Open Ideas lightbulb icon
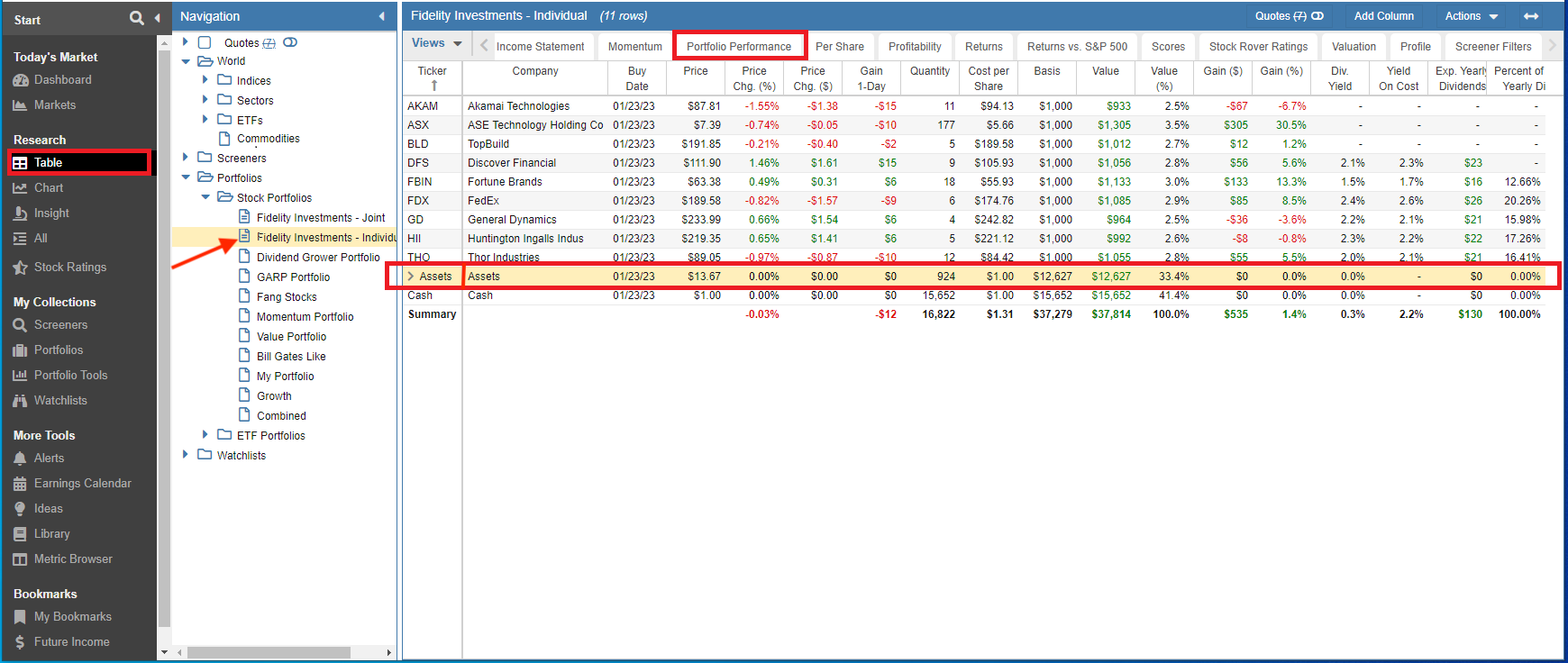 pyautogui.click(x=20, y=509)
